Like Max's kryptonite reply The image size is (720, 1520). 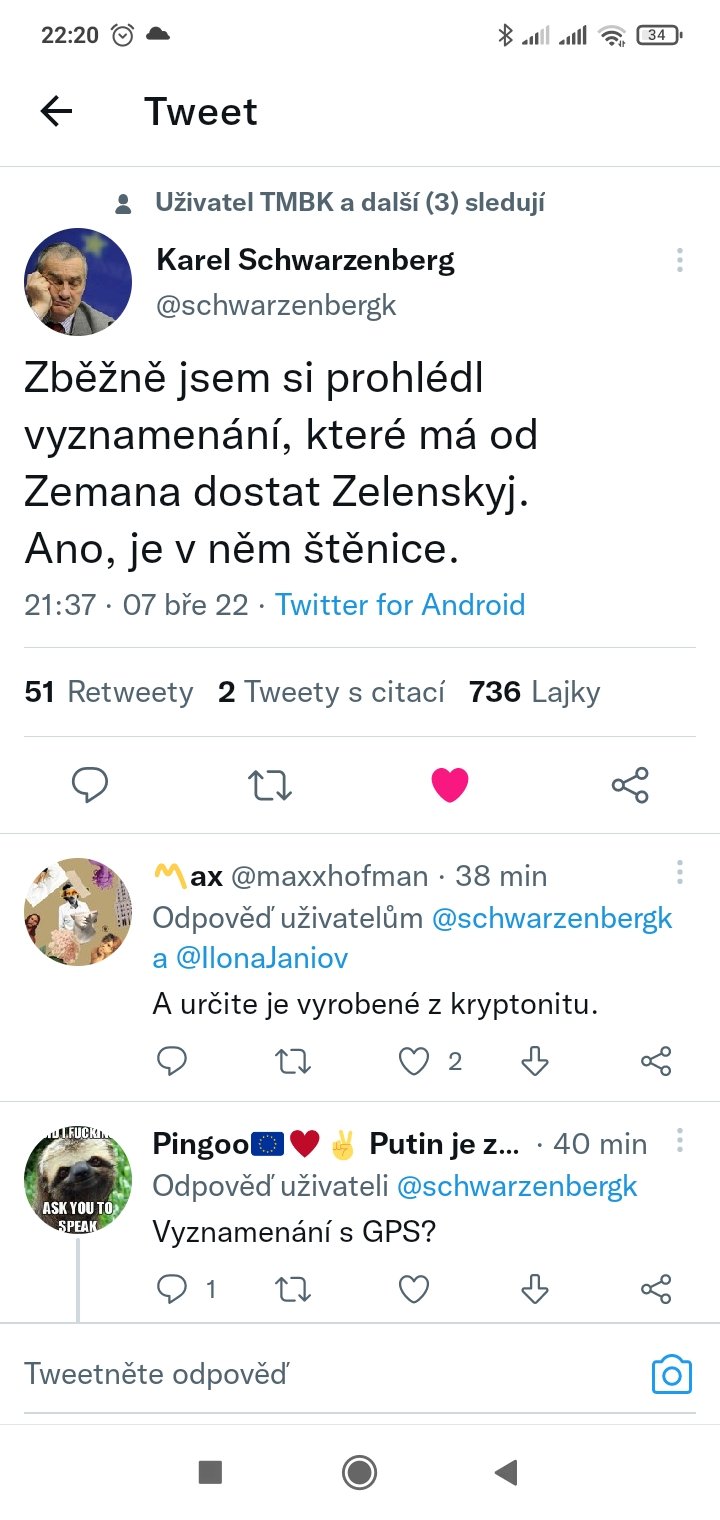(414, 1061)
